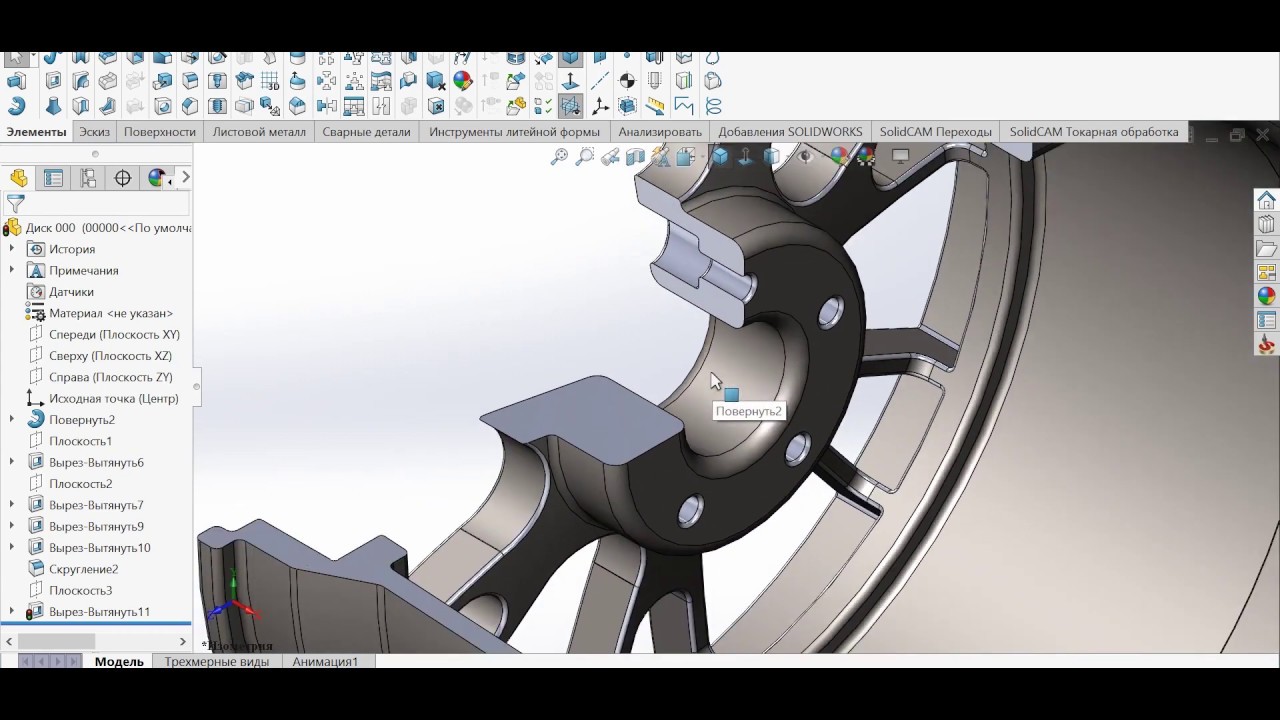1280x720 pixels.
Task: Open the FeatureManager design tree tab
Action: (19, 178)
